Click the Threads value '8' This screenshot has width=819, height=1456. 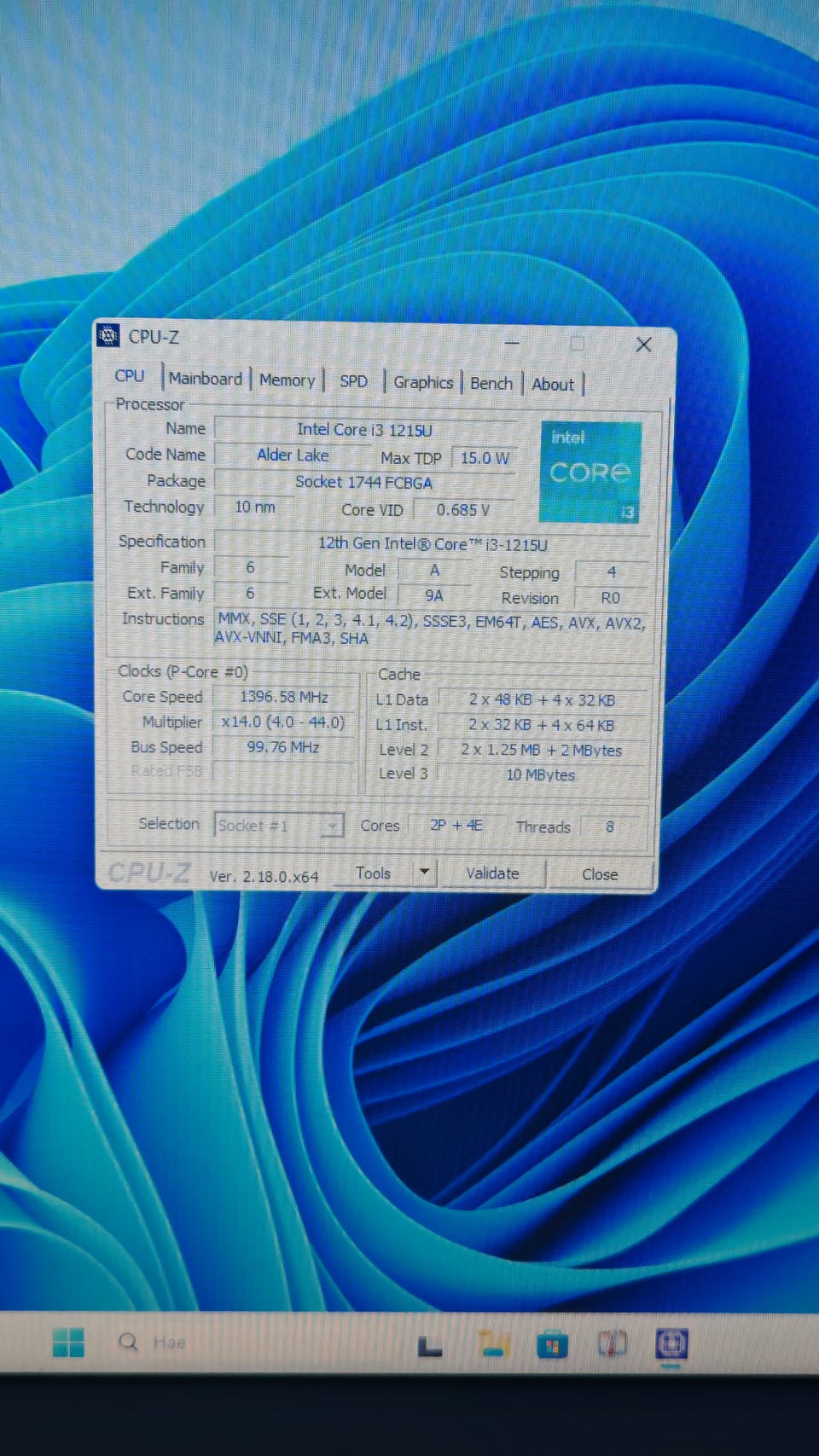point(610,827)
